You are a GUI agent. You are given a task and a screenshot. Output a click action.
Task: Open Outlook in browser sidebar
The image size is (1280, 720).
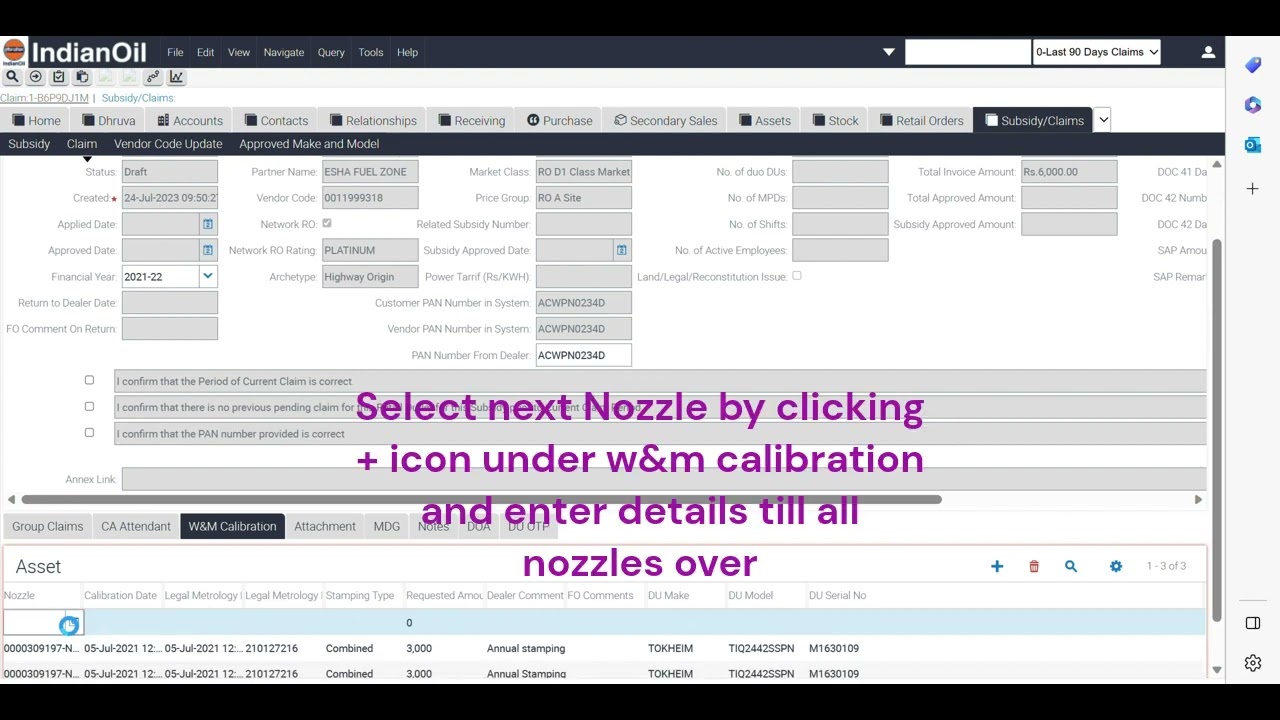tap(1253, 145)
